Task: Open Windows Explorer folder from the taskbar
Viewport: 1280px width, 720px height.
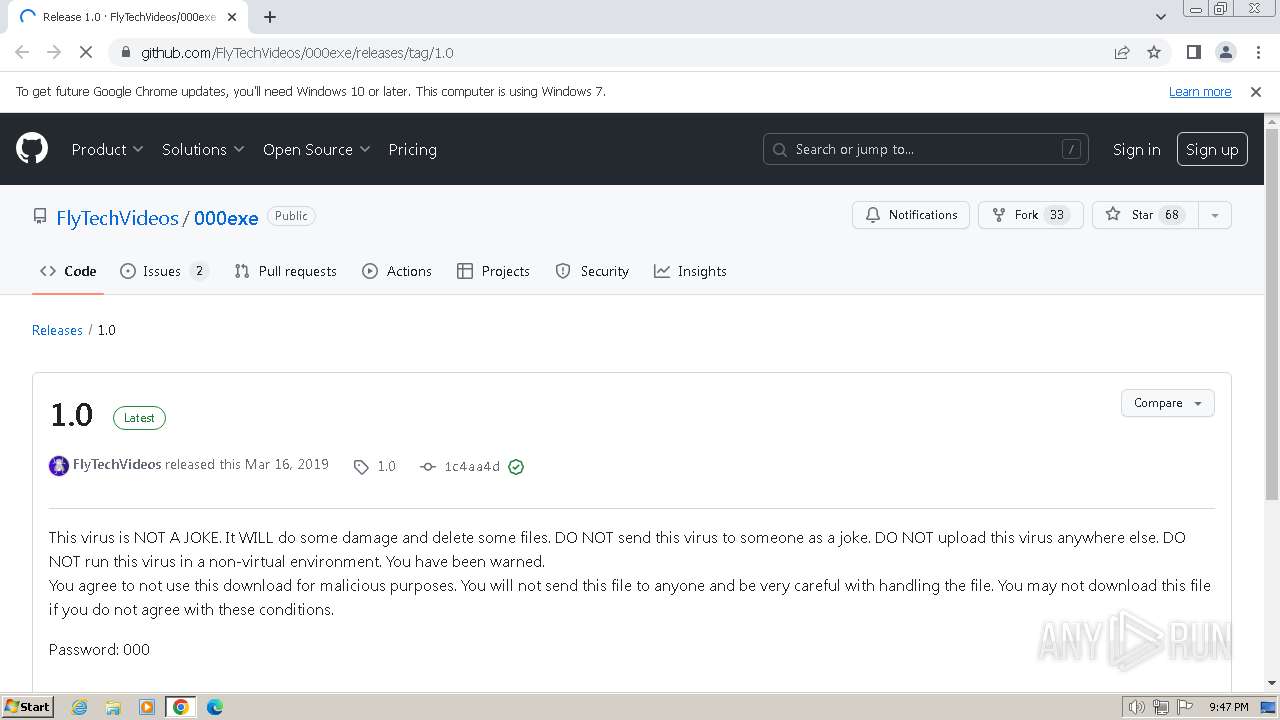Action: point(113,707)
